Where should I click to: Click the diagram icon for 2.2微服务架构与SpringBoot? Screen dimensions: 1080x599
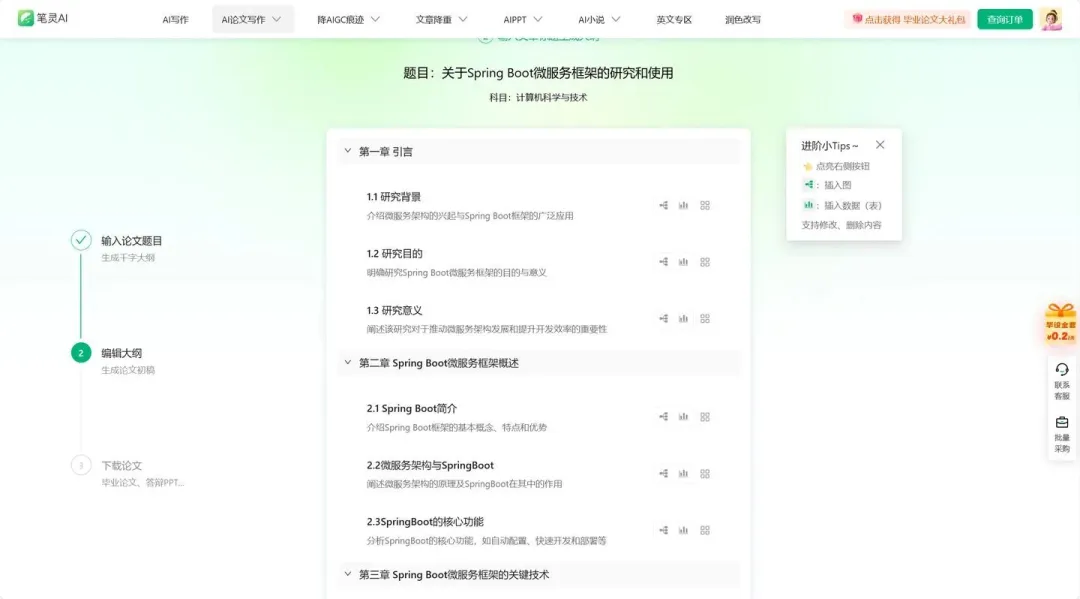tap(663, 474)
